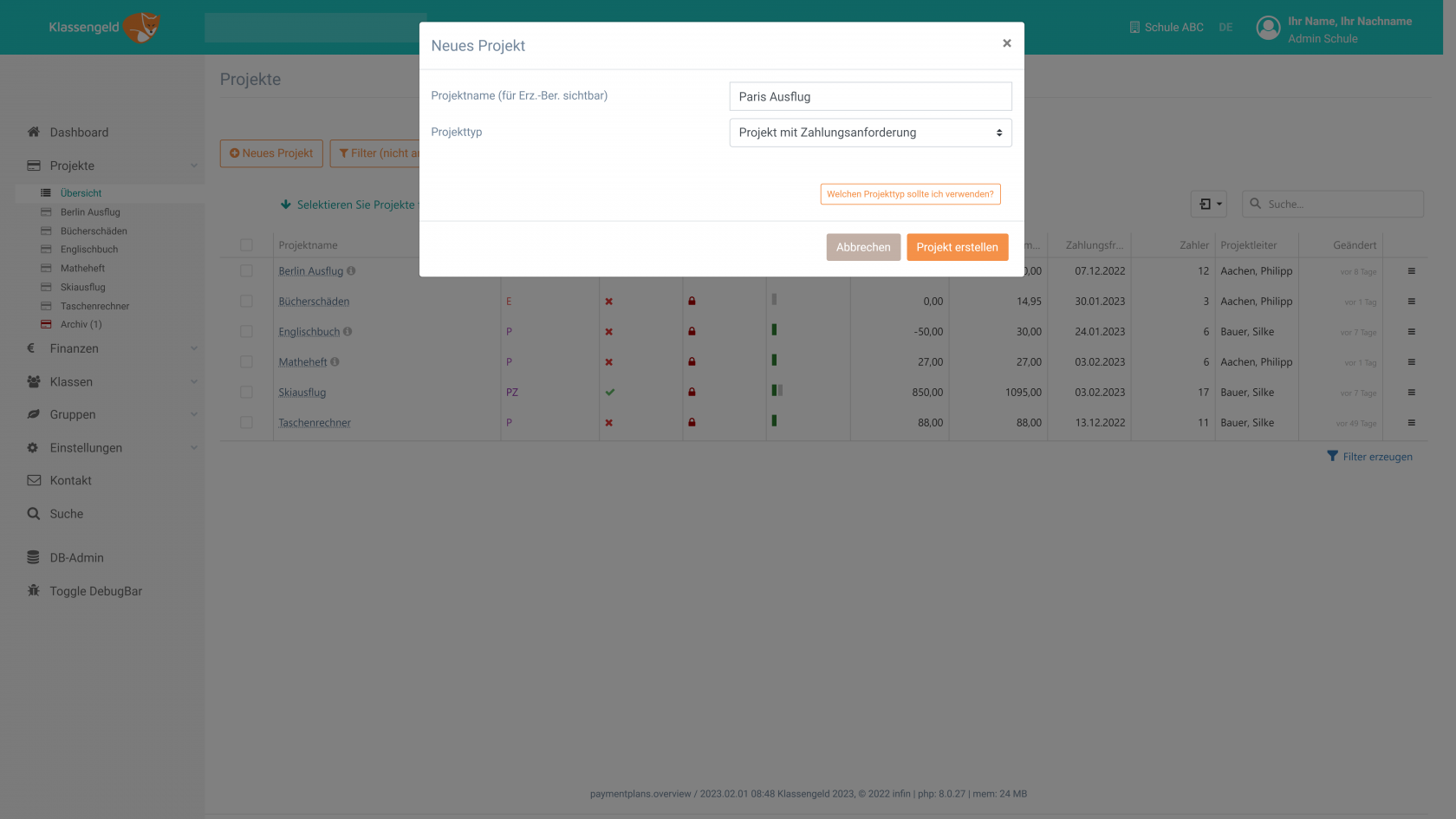Screen dimensions: 1456x819
Task: Expand the Finanzen menu chevron
Action: (x=194, y=348)
